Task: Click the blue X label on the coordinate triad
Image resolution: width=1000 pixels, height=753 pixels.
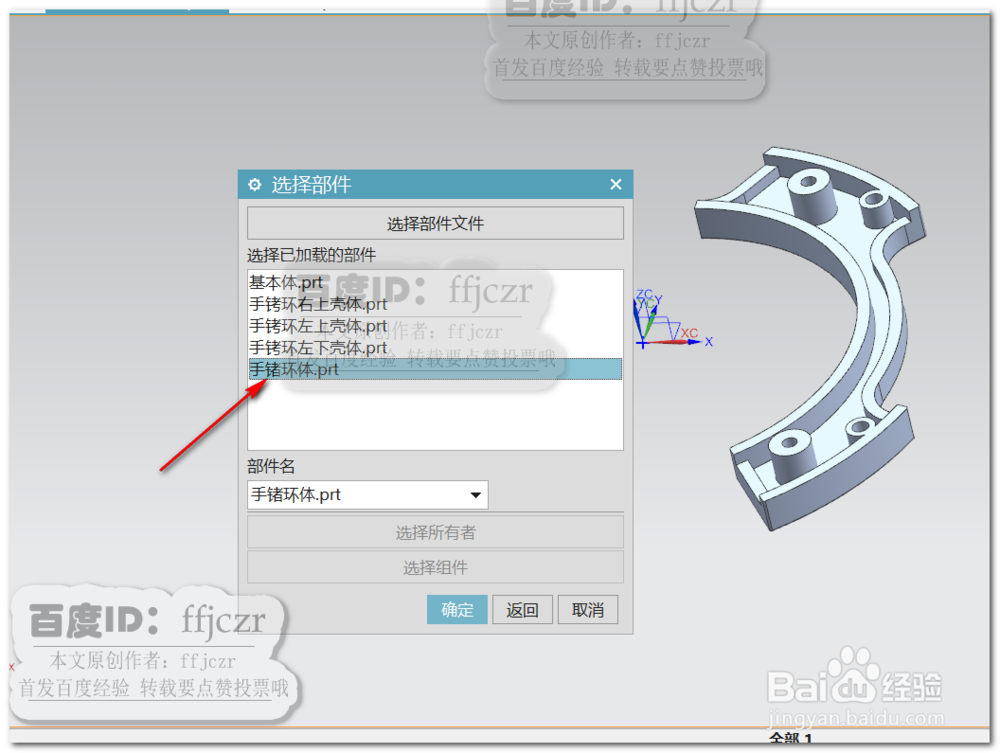Action: click(707, 341)
